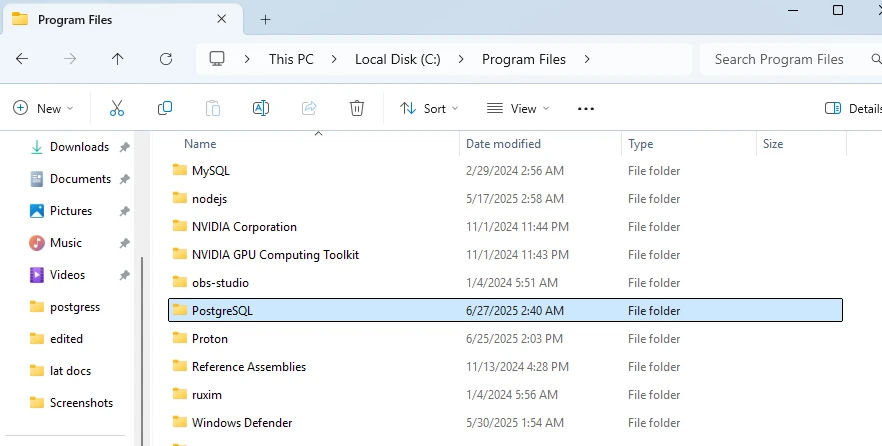Add a new tab

[x=265, y=20]
